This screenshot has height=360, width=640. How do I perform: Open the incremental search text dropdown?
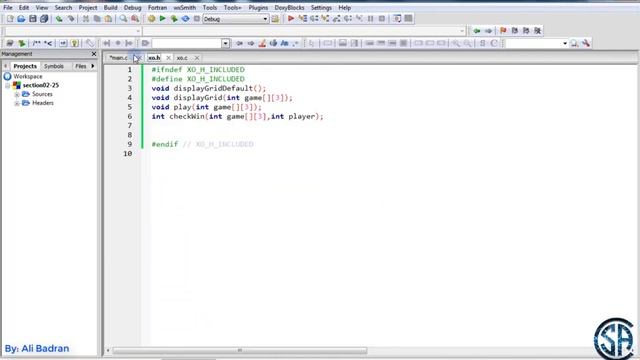point(225,43)
